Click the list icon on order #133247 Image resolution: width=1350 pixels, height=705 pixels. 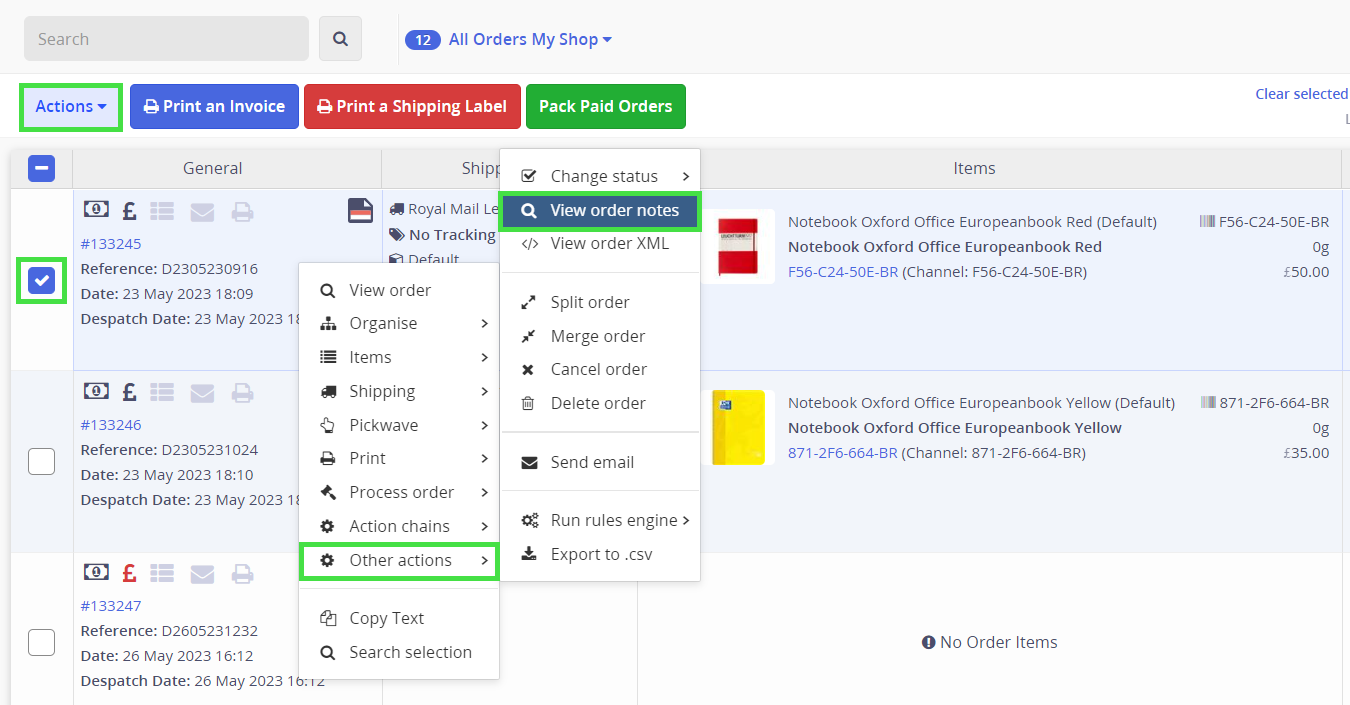[x=162, y=573]
